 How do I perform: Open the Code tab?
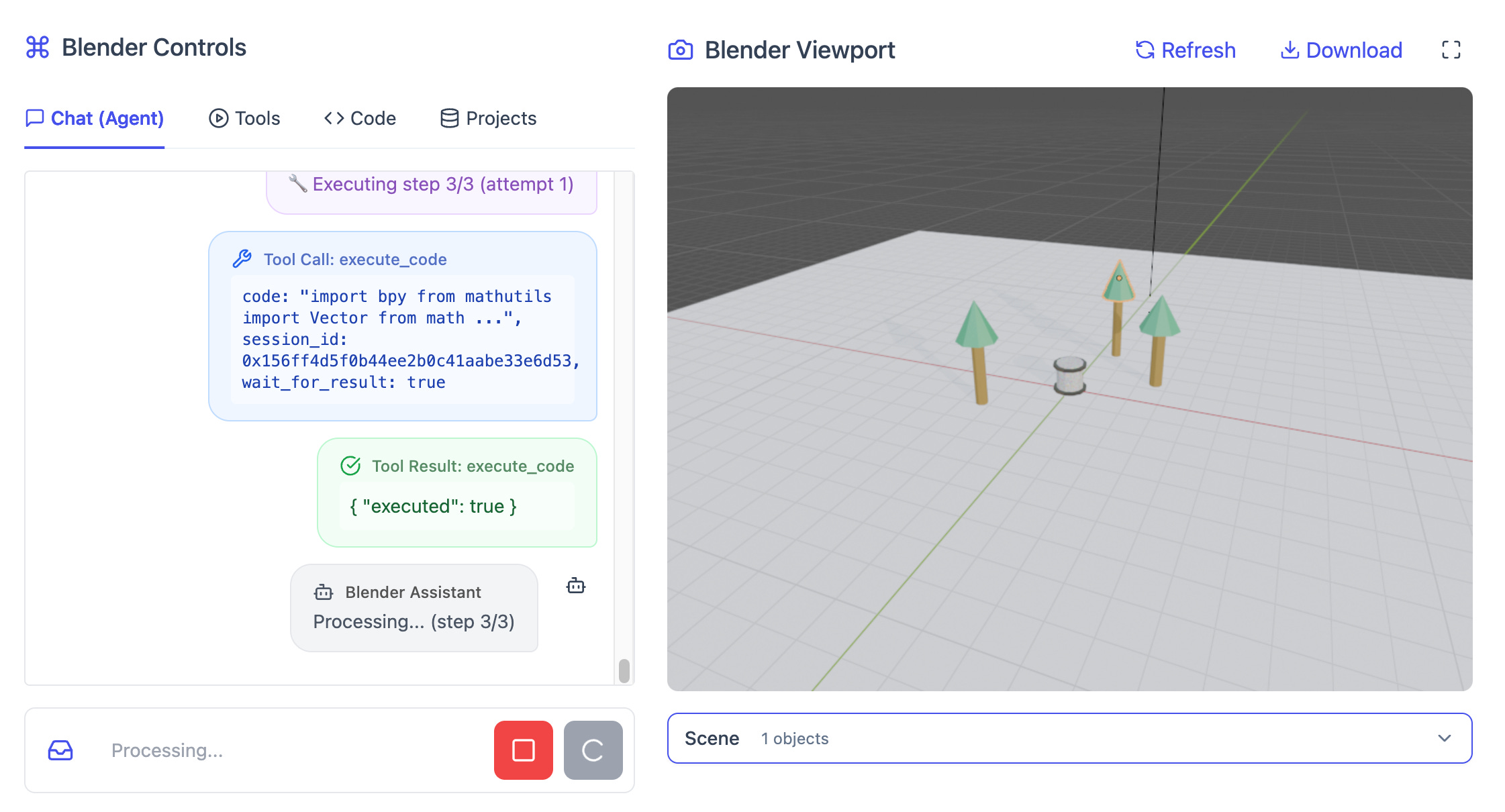pyautogui.click(x=360, y=119)
